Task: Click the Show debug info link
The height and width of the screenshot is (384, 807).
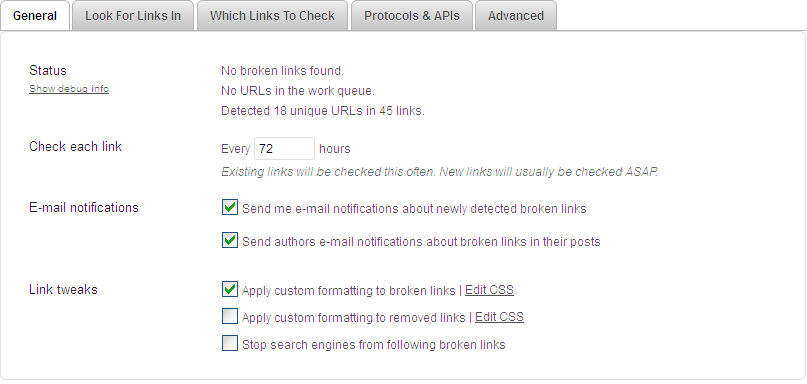Action: [x=69, y=89]
